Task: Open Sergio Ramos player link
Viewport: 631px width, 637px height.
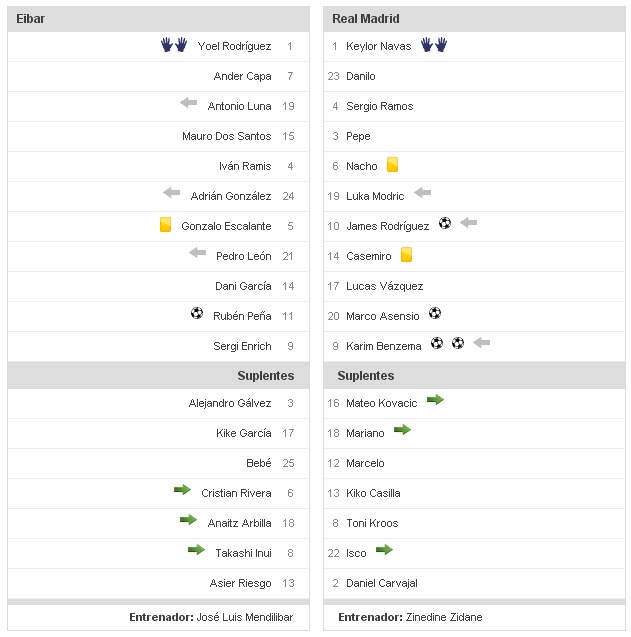Action: click(379, 106)
